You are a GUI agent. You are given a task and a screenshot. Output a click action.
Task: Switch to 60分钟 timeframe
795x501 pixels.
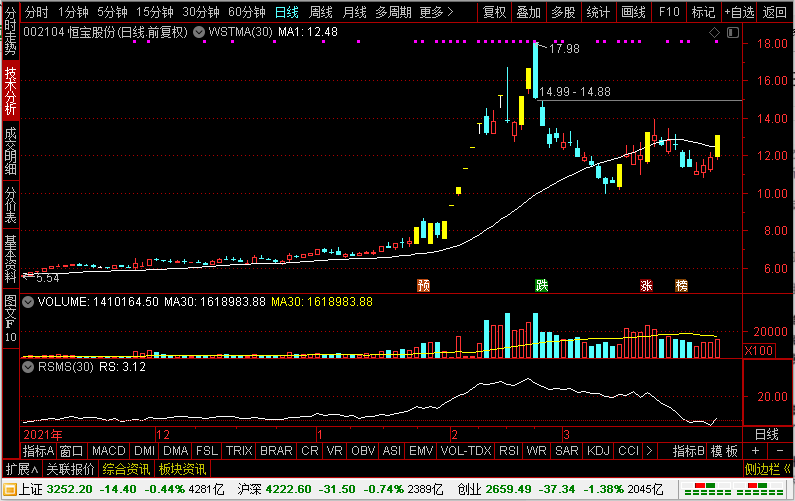coord(246,12)
